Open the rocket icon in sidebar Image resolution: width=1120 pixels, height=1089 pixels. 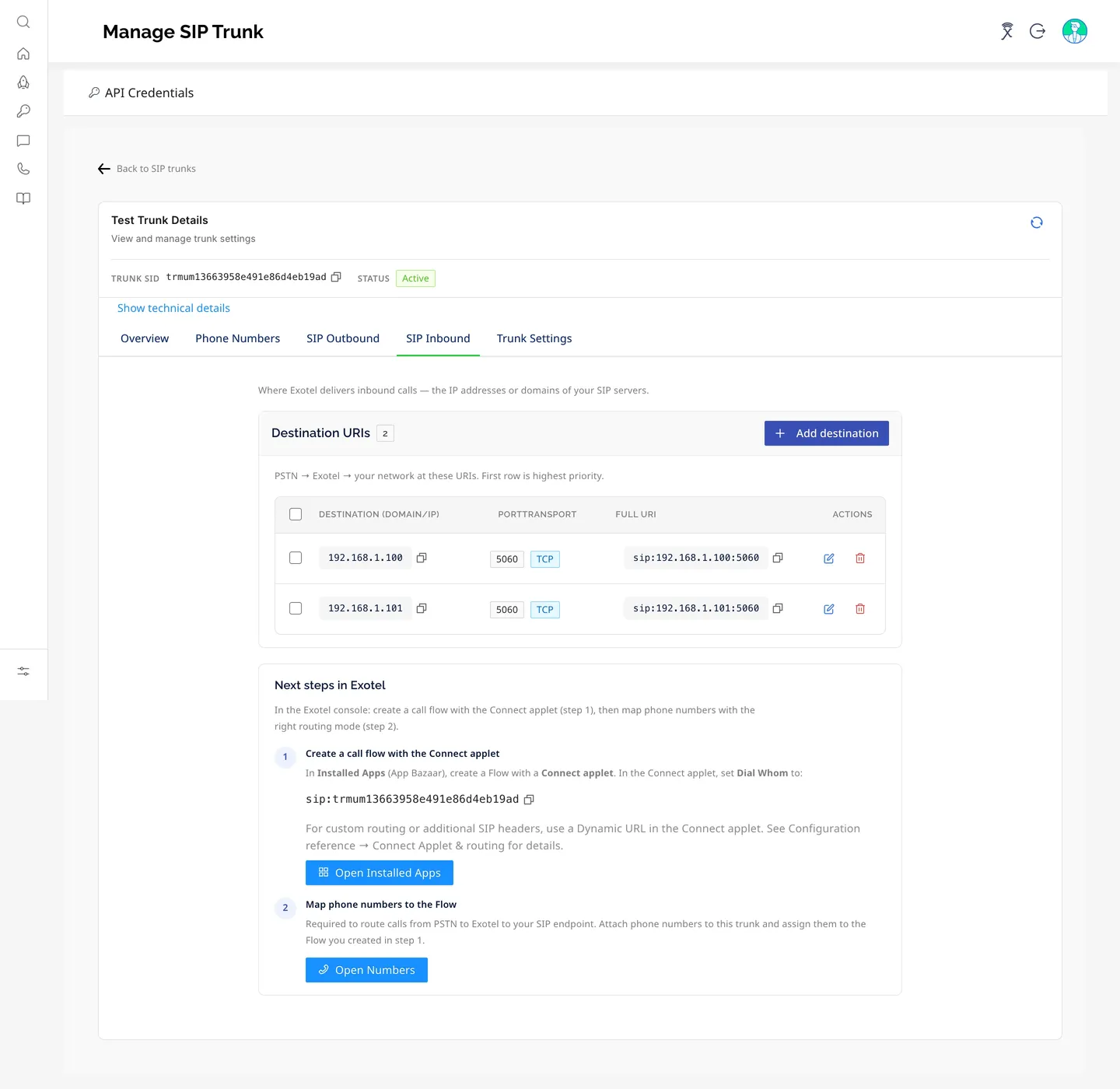click(x=23, y=82)
